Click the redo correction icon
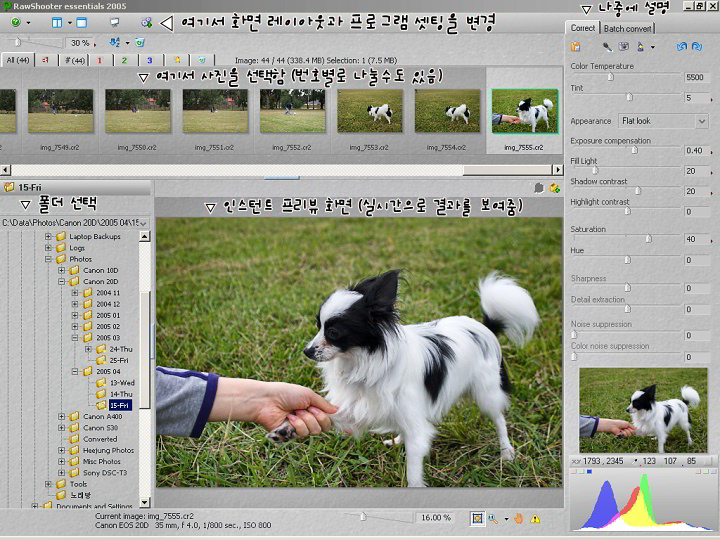The width and height of the screenshot is (720, 540). 697,46
